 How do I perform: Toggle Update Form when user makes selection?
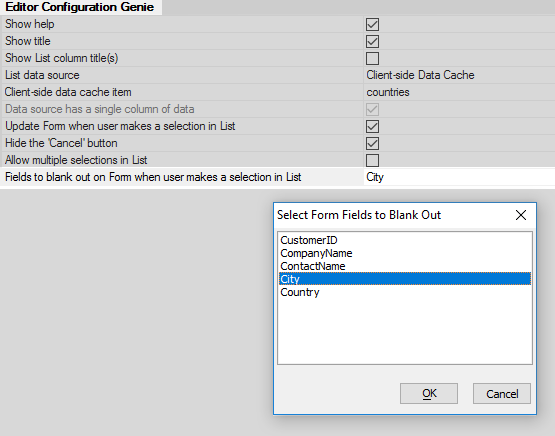pyautogui.click(x=372, y=126)
